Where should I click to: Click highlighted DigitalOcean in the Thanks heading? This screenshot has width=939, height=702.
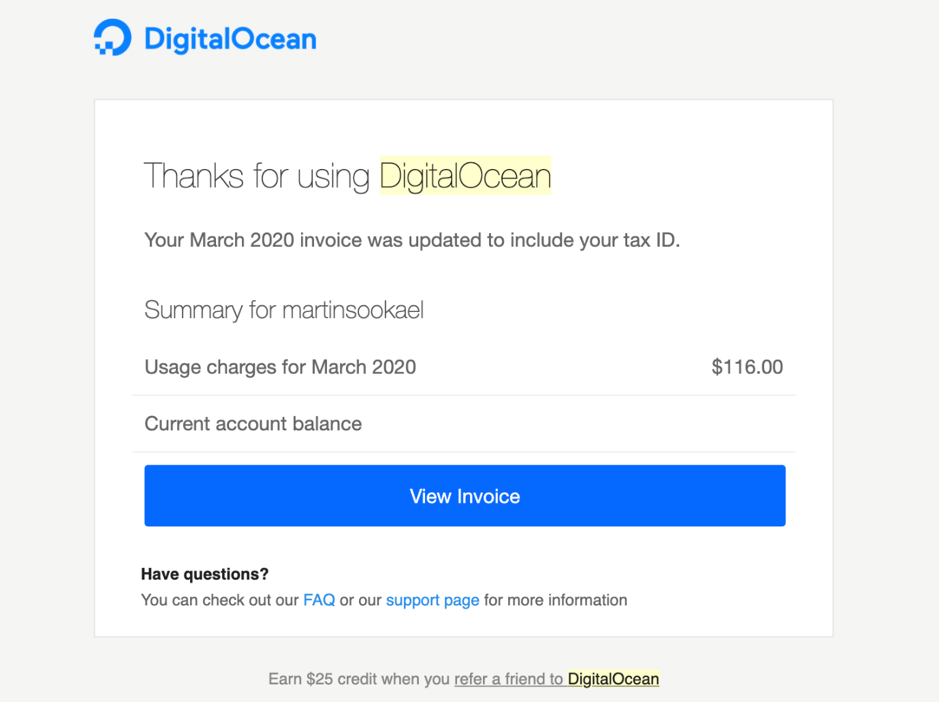465,176
